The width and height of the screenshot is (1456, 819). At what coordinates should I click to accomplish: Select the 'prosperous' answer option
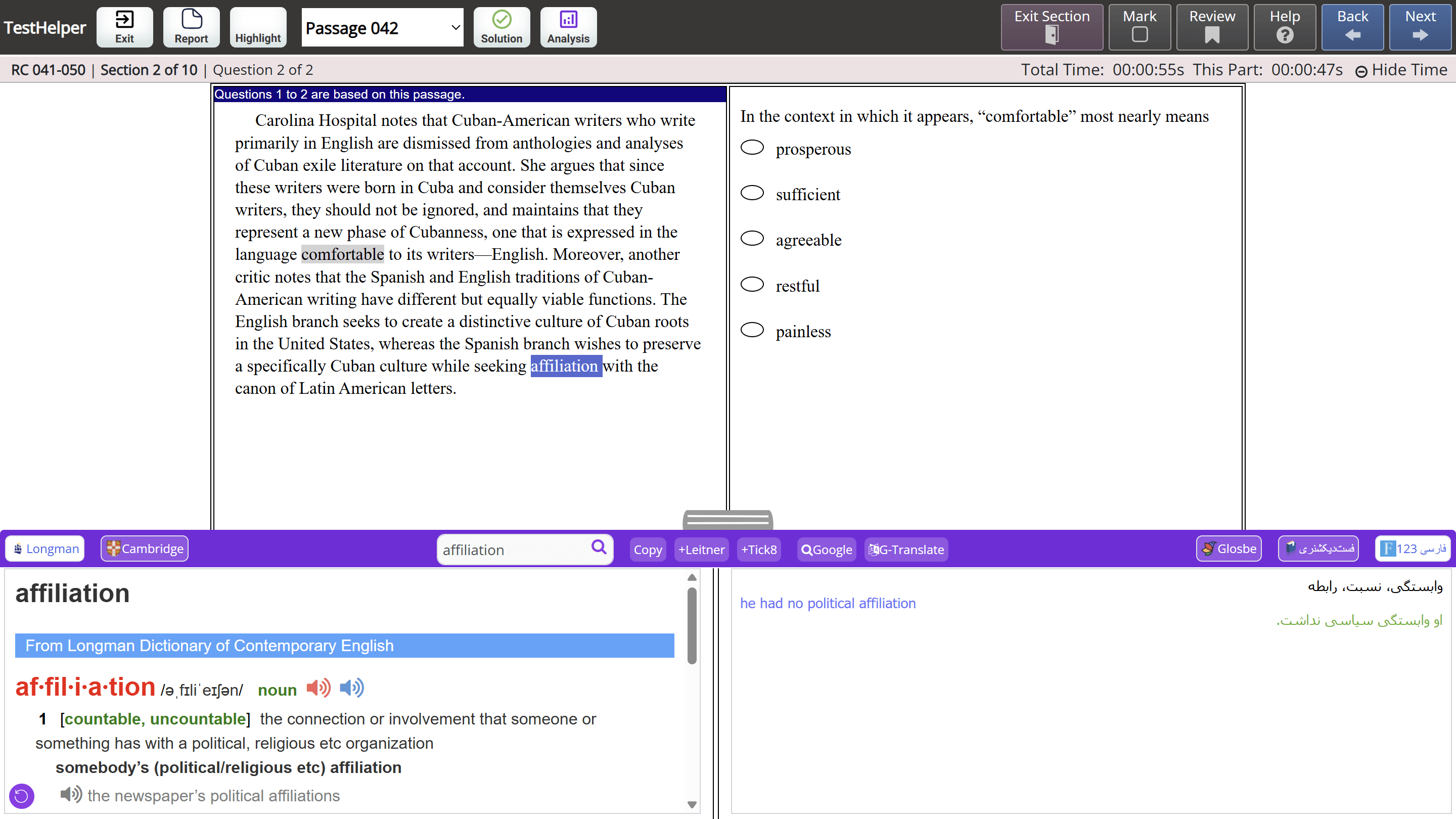[x=752, y=148]
